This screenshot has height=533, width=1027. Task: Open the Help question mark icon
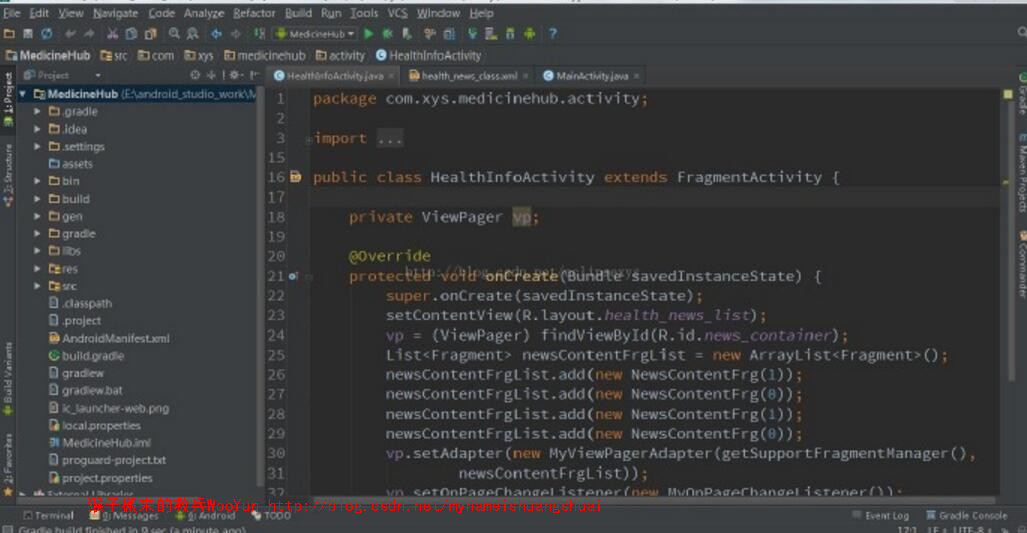click(x=552, y=34)
